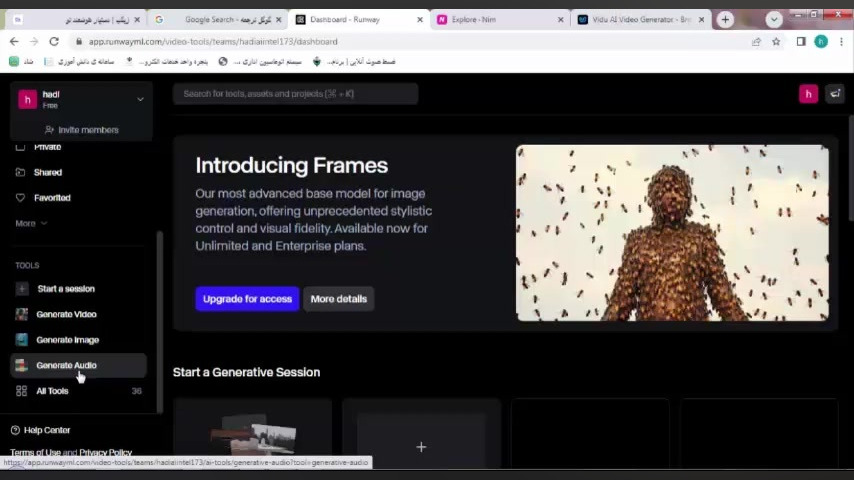Click the new session plus card
The width and height of the screenshot is (854, 480).
tap(421, 434)
